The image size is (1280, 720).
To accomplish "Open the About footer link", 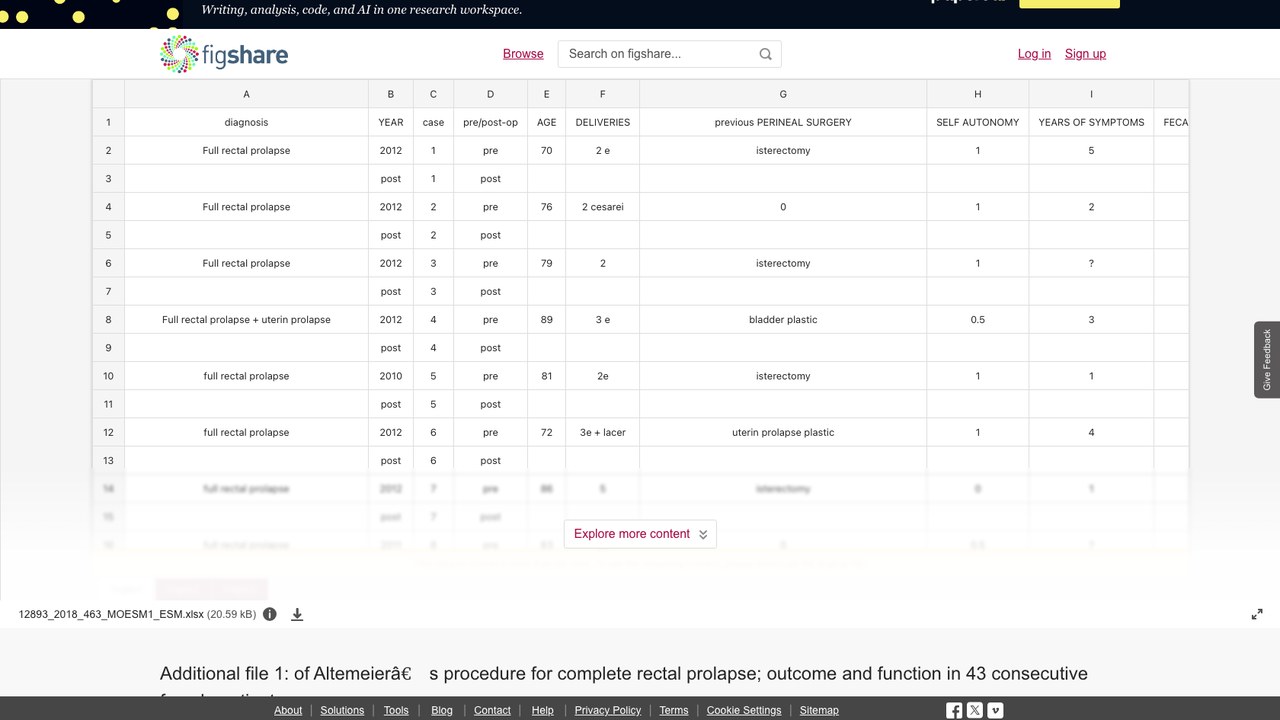I will [x=288, y=710].
